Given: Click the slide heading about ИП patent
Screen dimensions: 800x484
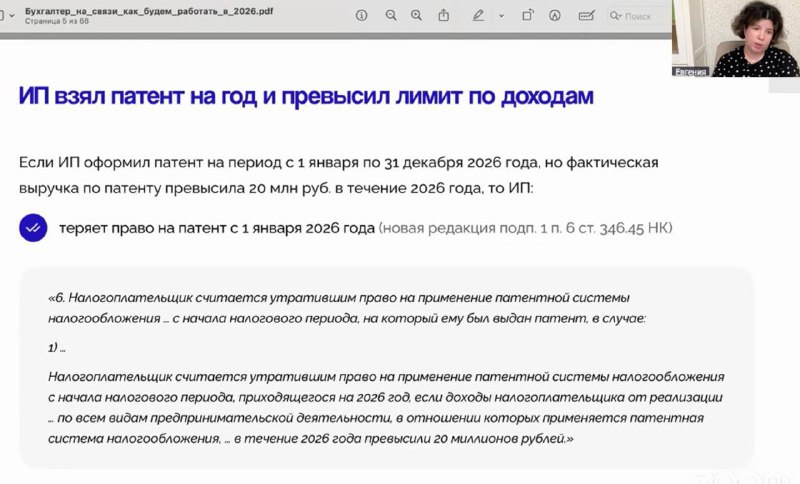Looking at the screenshot, I should 305,97.
